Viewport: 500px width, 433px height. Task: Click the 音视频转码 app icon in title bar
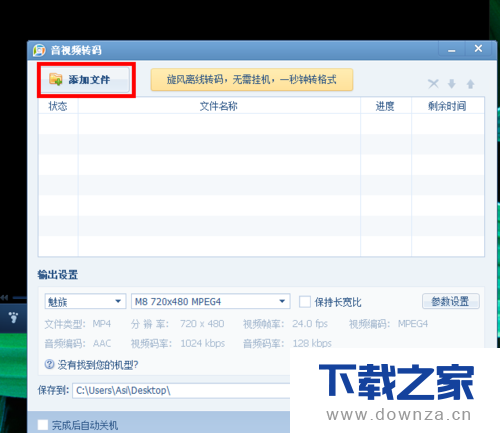(39, 50)
